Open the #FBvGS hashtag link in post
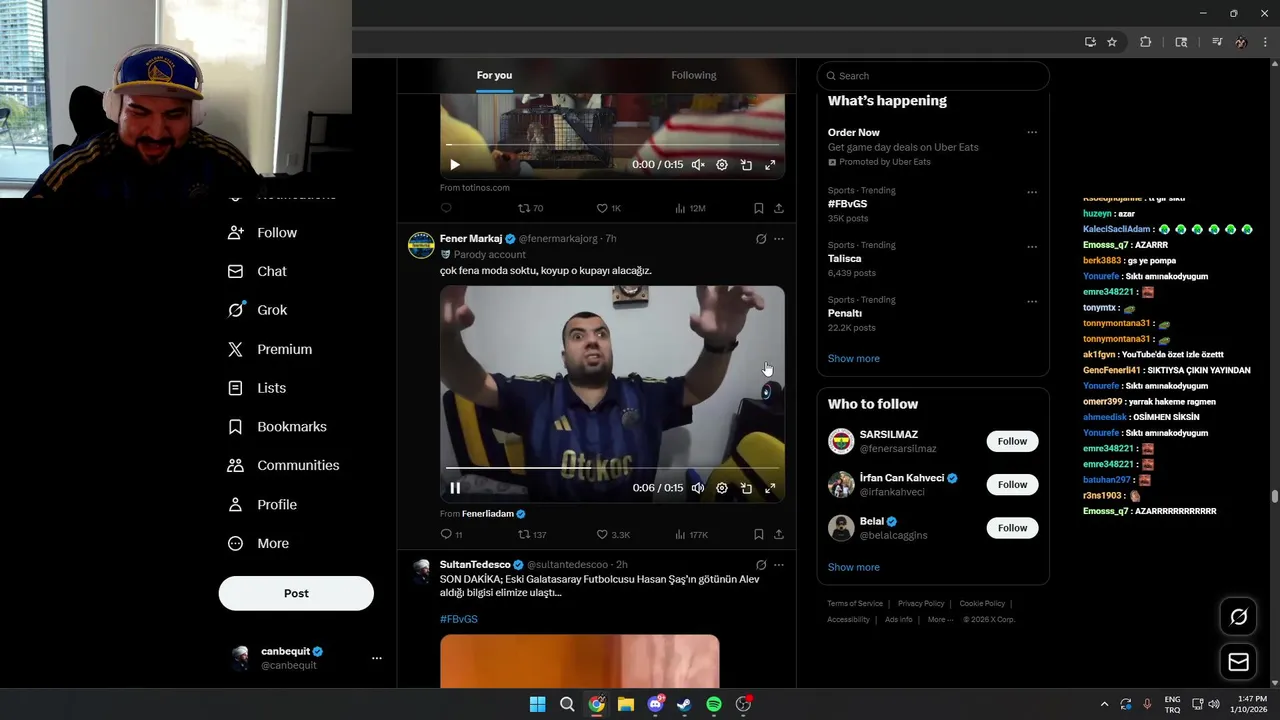1280x720 pixels. [x=459, y=619]
